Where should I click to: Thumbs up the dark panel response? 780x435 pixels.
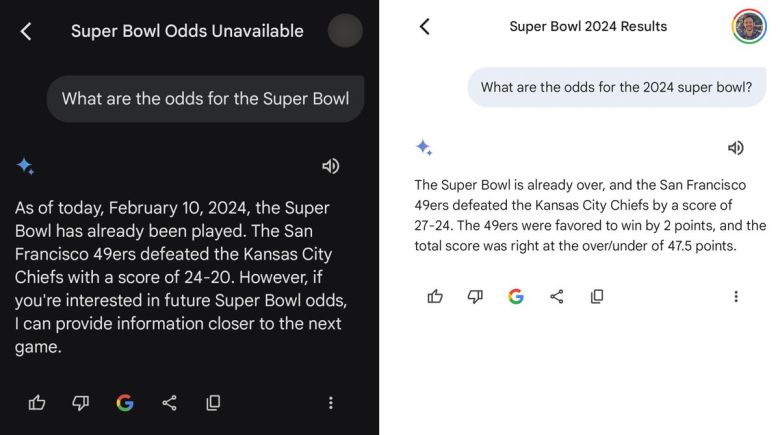click(37, 403)
